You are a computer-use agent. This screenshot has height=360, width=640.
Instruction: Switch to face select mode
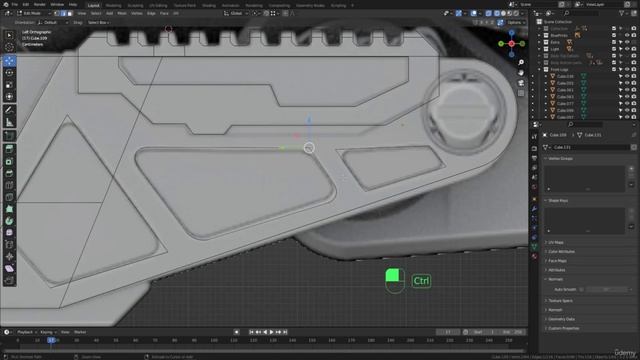pos(70,13)
